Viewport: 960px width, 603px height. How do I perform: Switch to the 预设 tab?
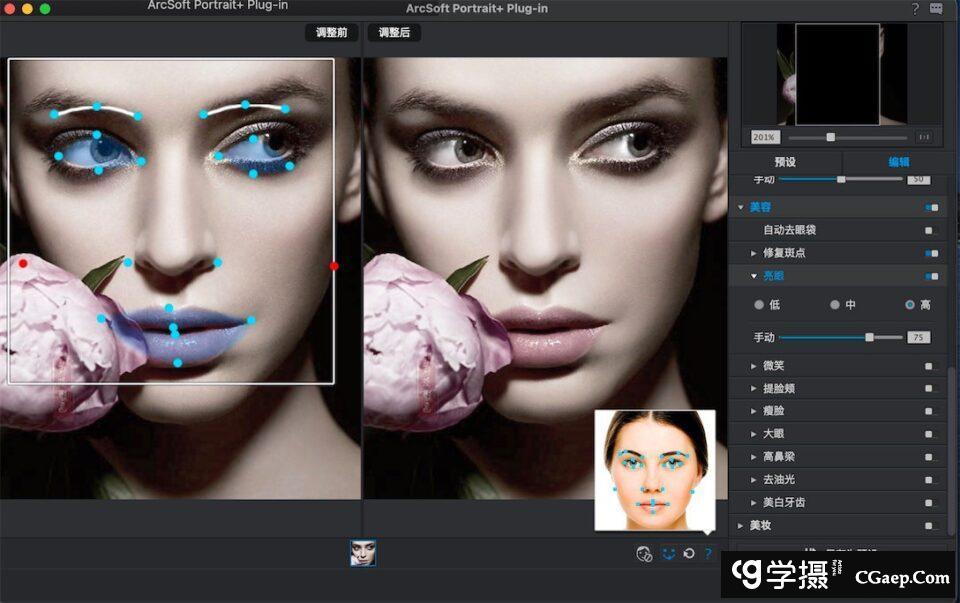(785, 162)
